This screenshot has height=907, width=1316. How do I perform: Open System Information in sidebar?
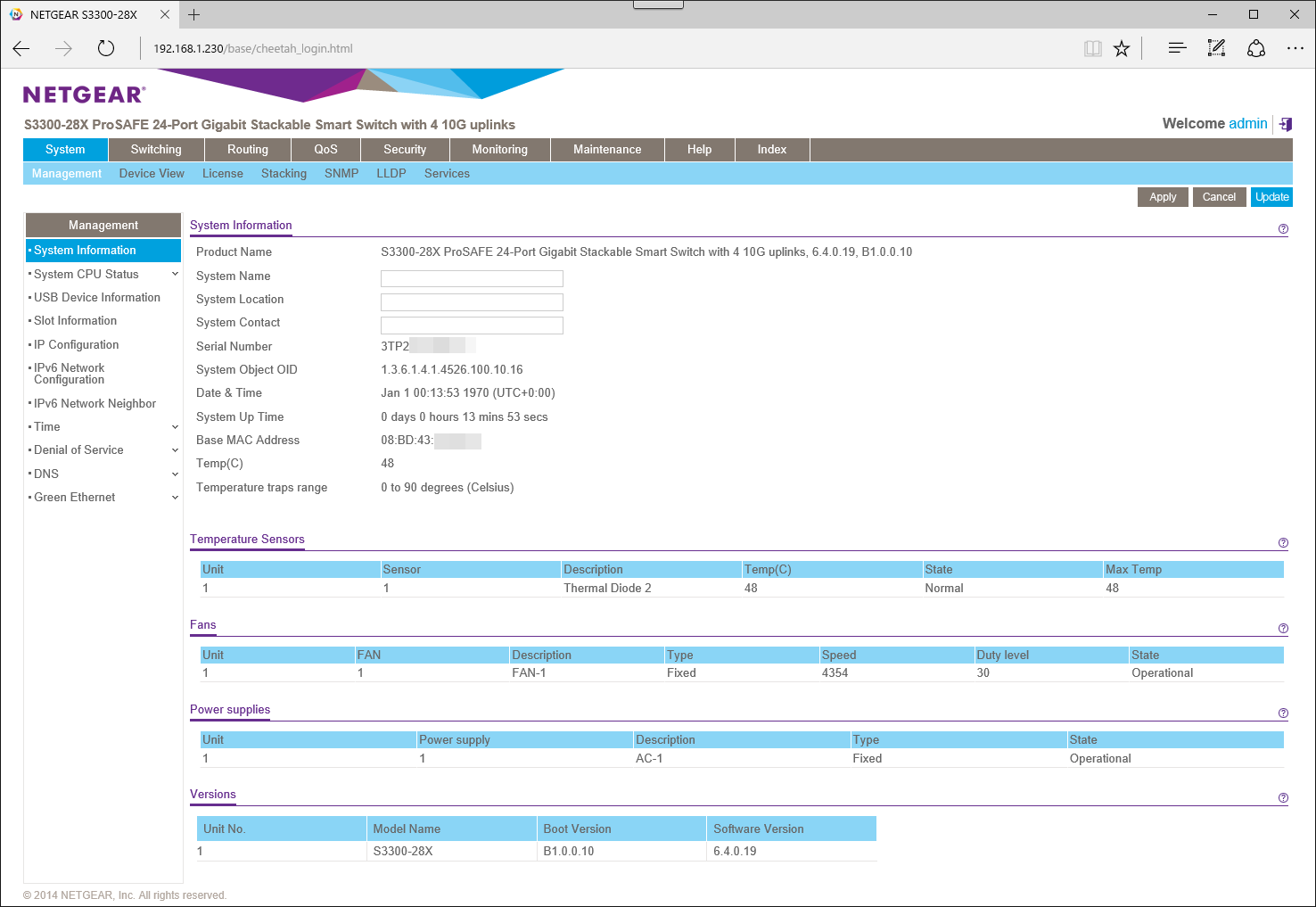[103, 251]
